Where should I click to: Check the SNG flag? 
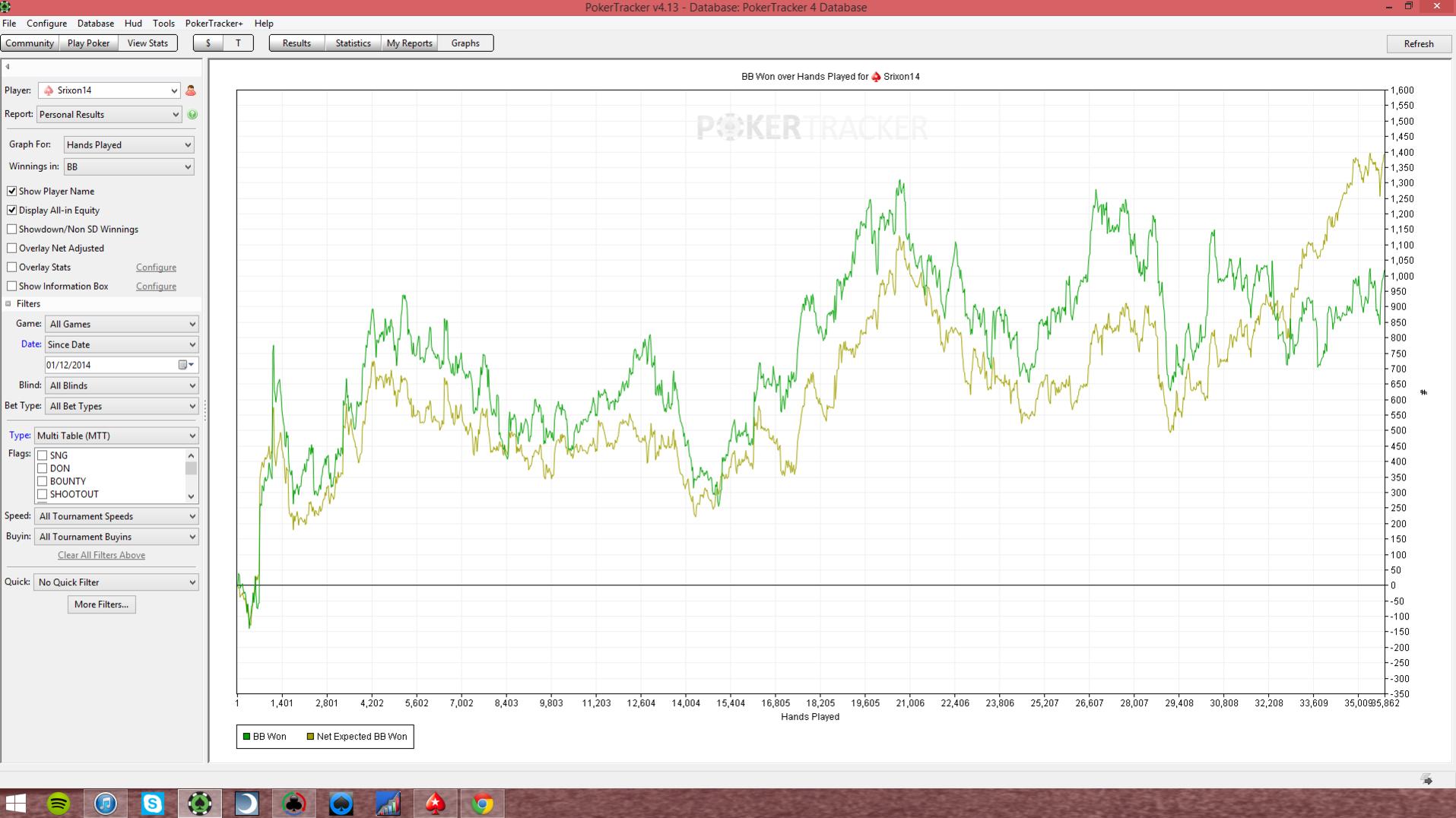click(43, 455)
